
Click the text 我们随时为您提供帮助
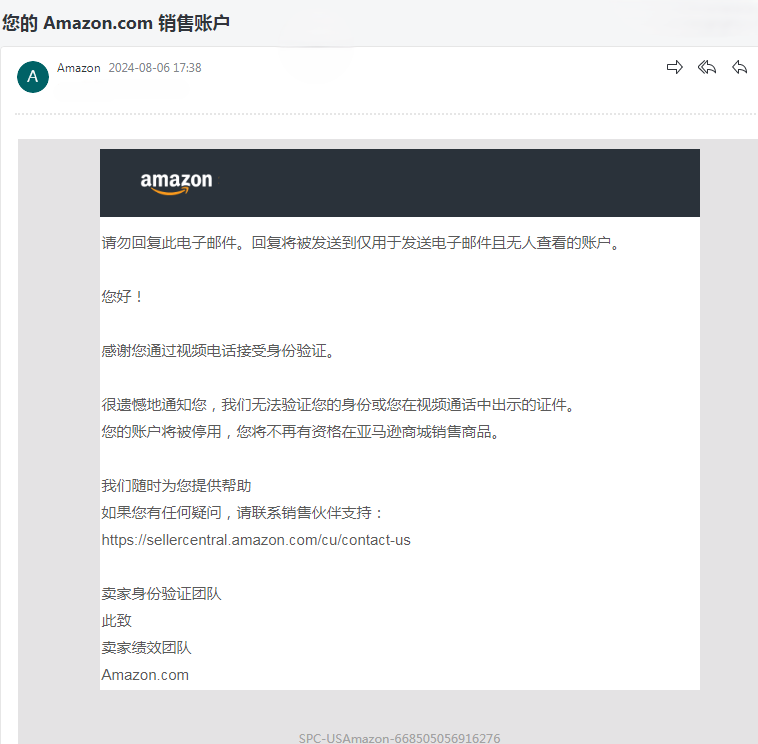(176, 485)
